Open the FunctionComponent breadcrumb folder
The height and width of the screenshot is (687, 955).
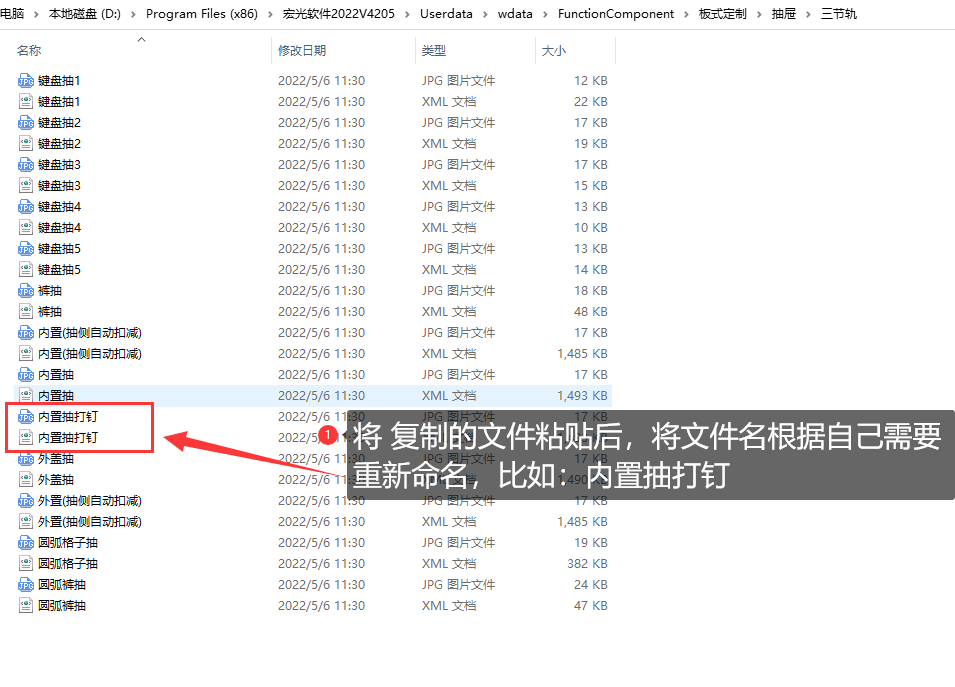[x=616, y=14]
